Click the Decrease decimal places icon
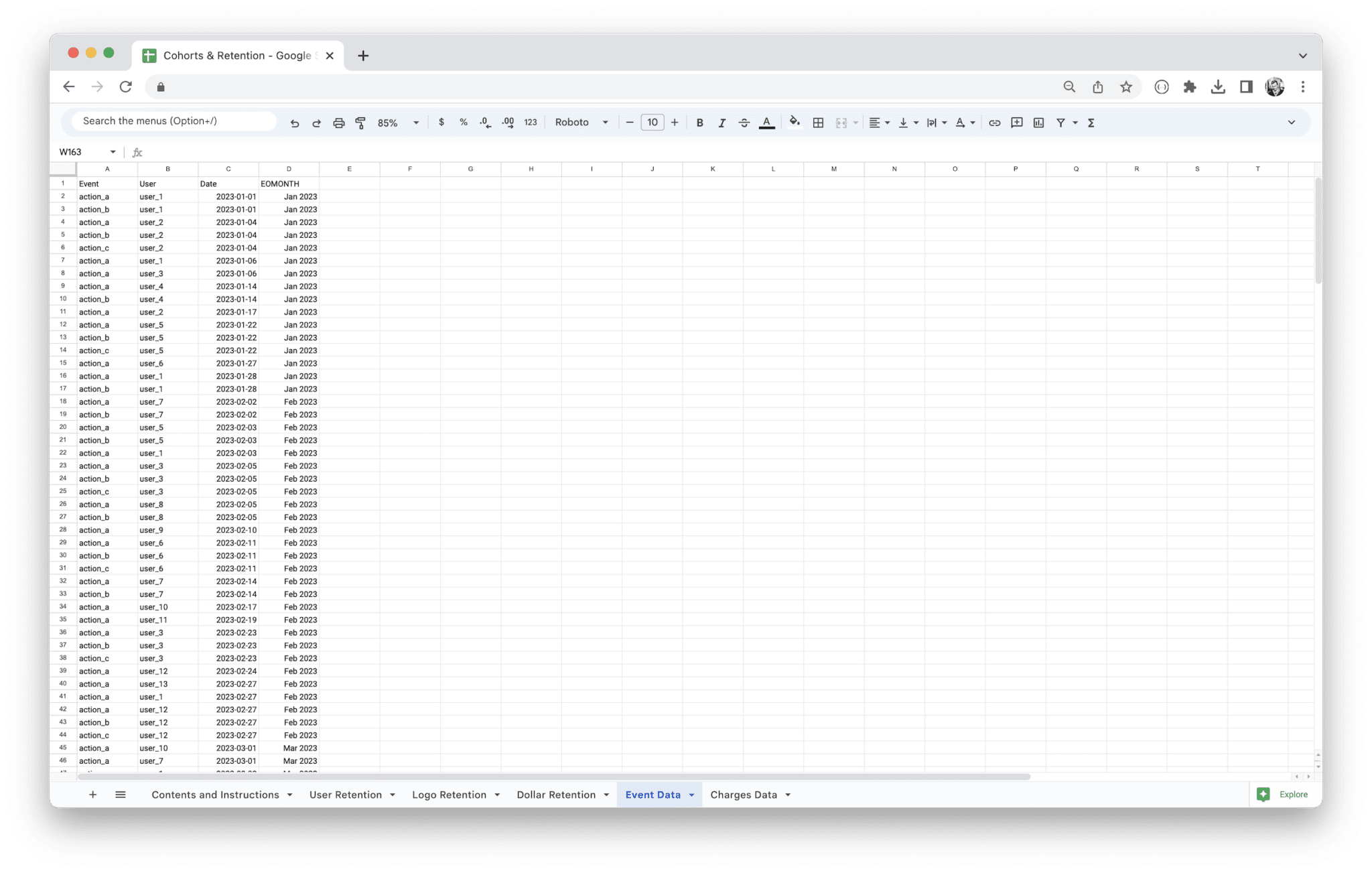Screen dimensions: 1372x873 pyautogui.click(x=484, y=123)
